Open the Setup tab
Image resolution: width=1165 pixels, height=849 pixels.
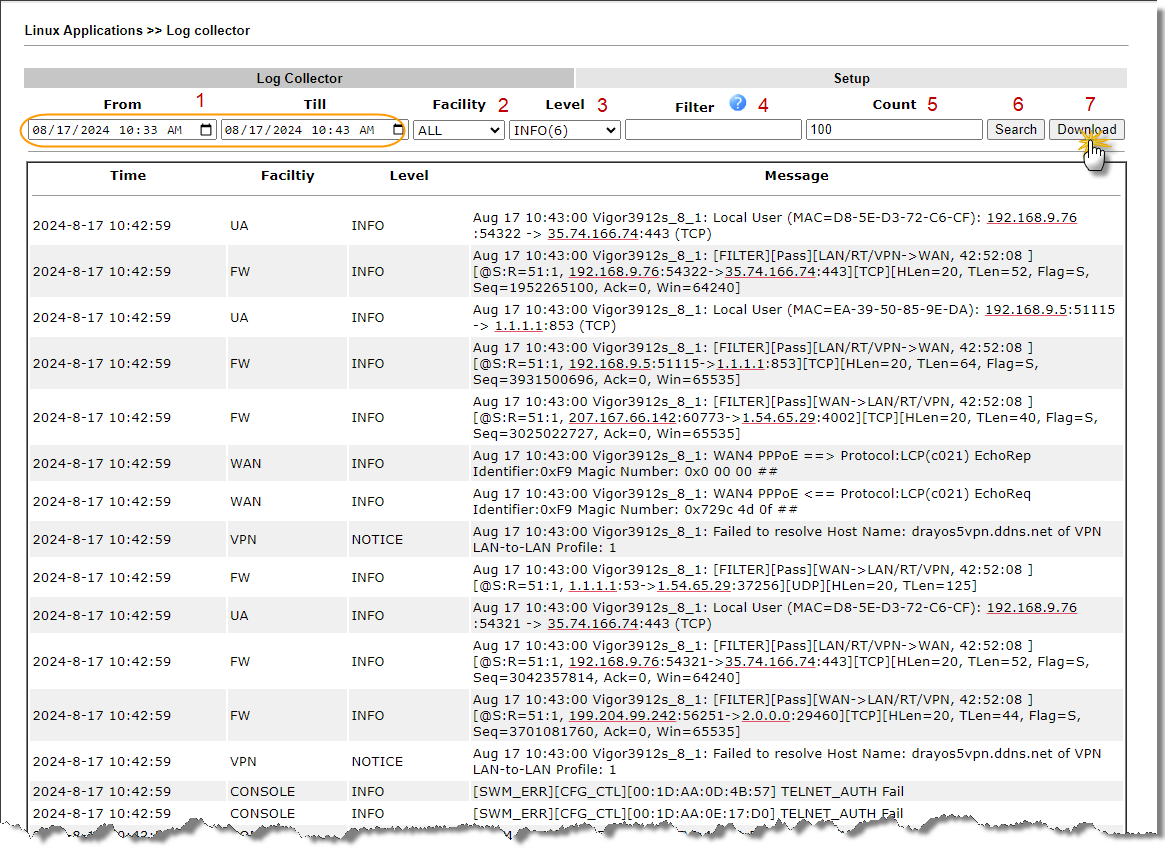[851, 78]
